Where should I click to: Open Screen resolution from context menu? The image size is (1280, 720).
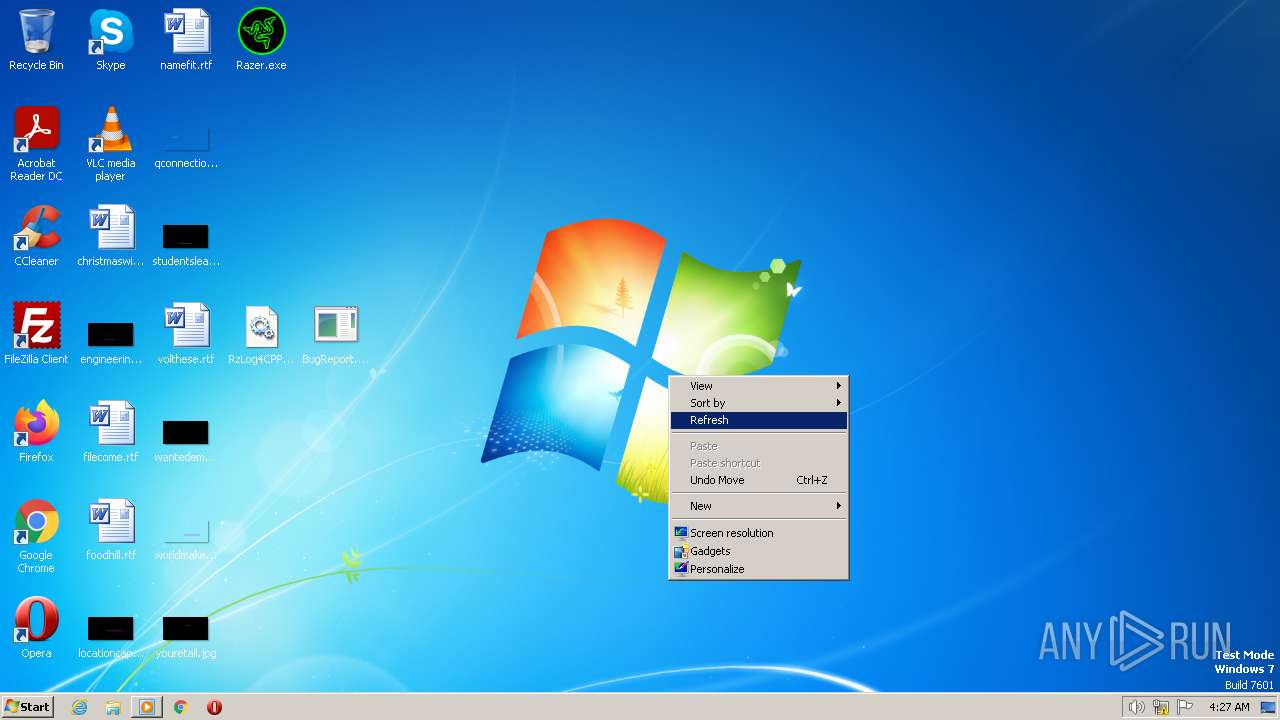(x=758, y=533)
